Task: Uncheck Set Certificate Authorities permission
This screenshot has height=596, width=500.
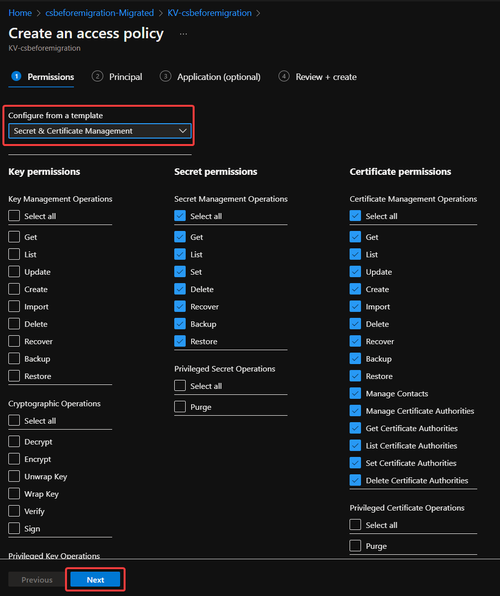Action: pyautogui.click(x=355, y=463)
